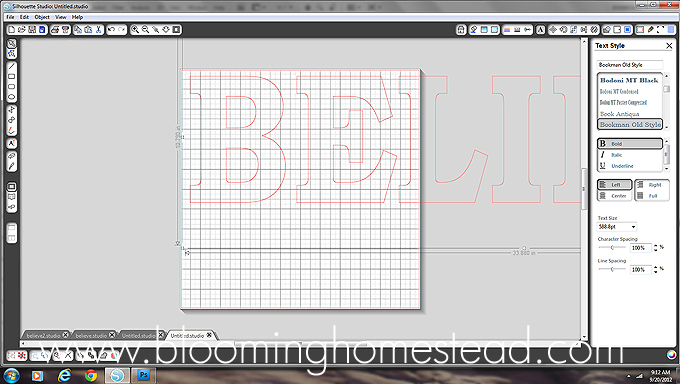680x384 pixels.
Task: Open the Rotate window icon
Action: tap(563, 30)
